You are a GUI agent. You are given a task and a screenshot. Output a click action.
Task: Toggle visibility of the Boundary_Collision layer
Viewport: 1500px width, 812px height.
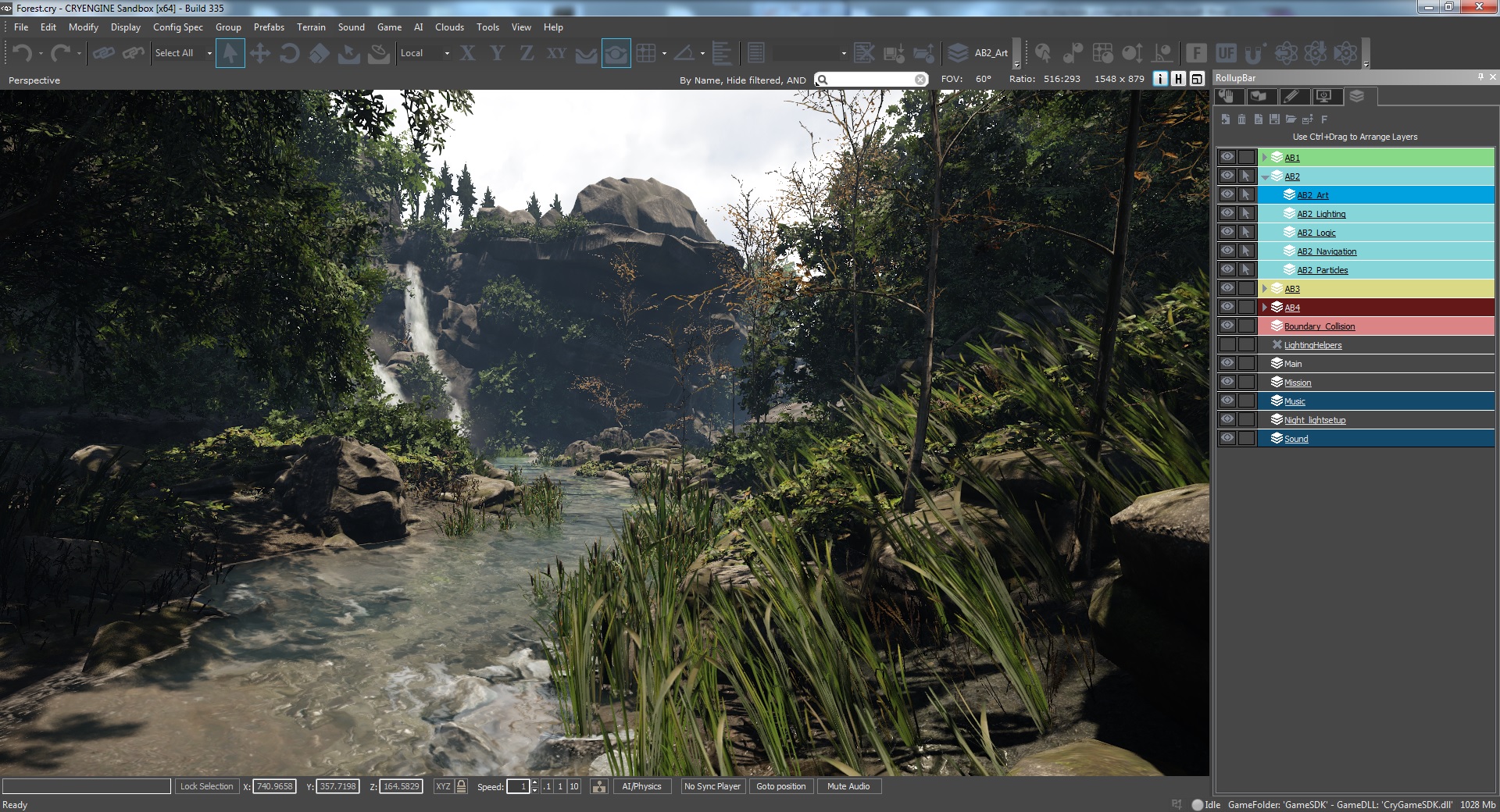click(x=1227, y=326)
